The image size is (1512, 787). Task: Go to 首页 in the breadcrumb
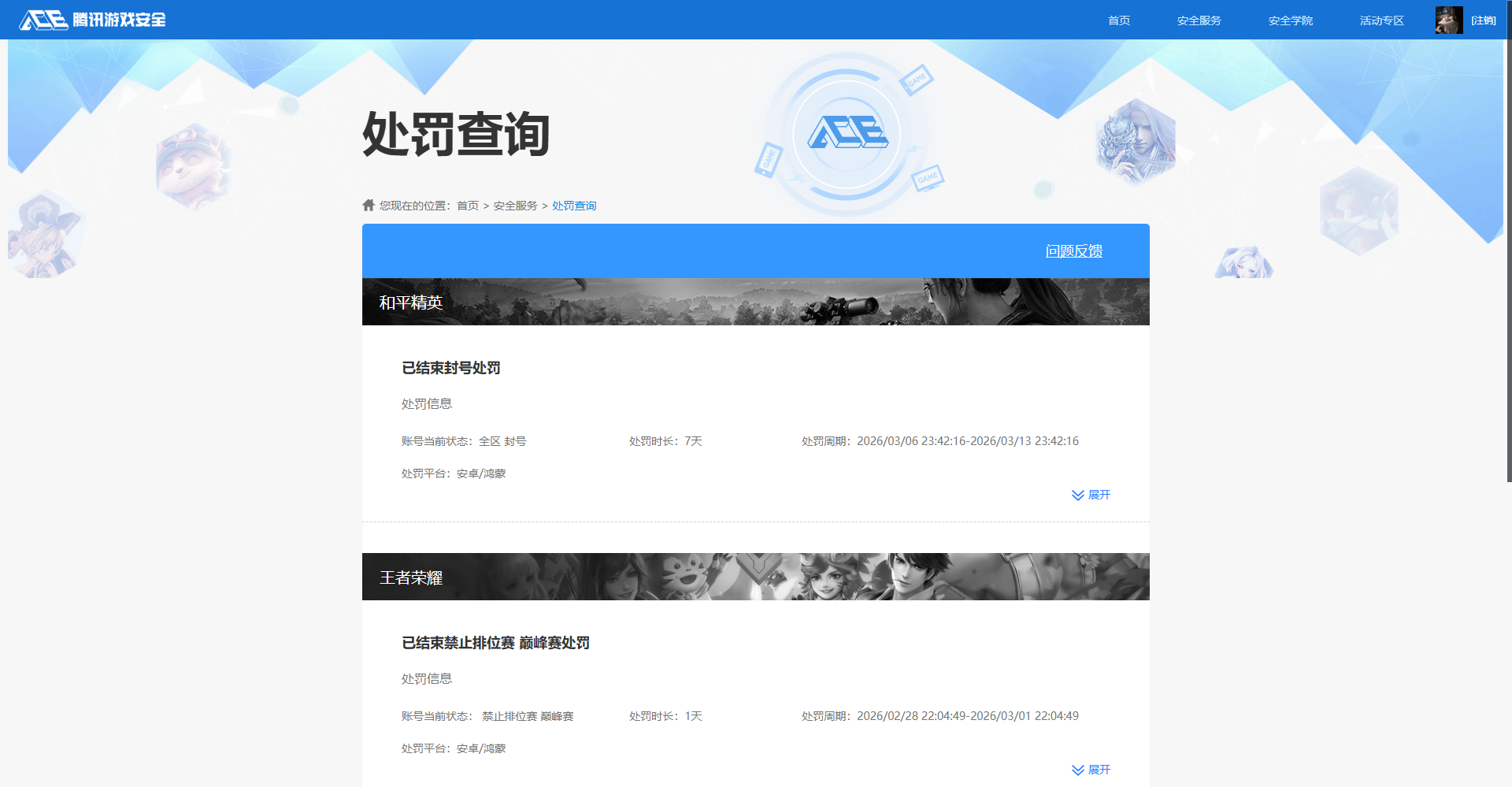coord(468,206)
